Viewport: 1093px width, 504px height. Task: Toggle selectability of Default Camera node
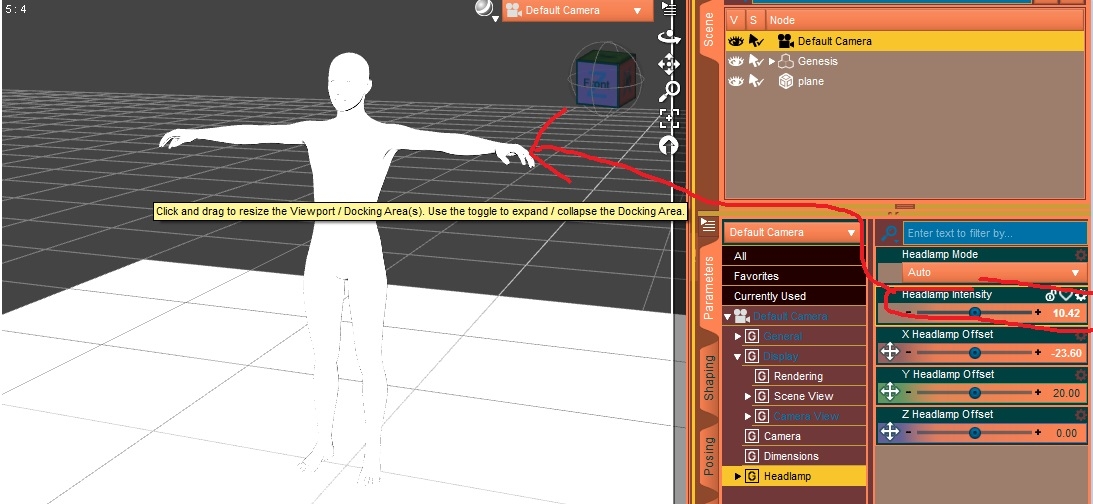click(756, 41)
